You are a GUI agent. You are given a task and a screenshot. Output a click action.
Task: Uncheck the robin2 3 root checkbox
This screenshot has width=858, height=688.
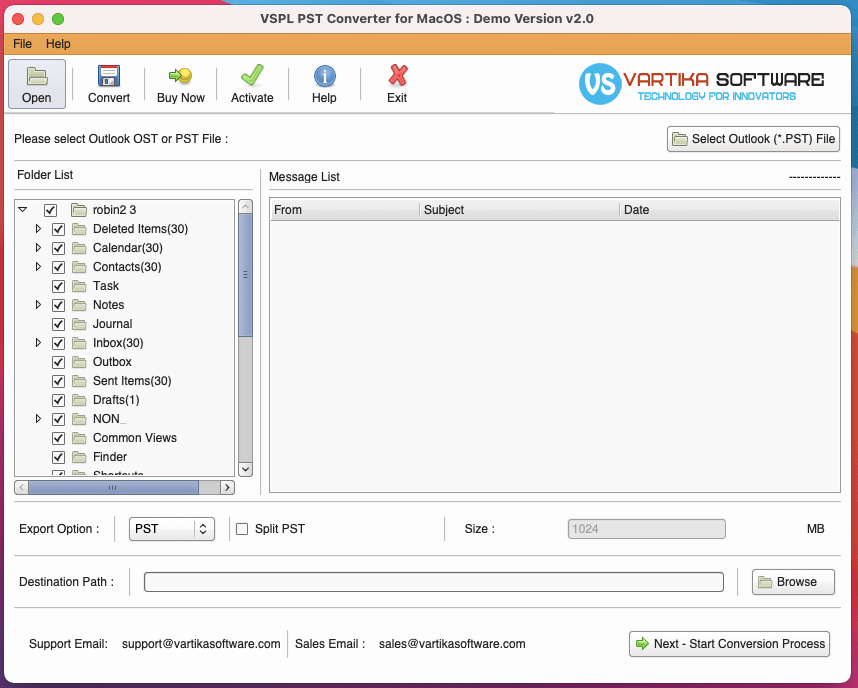[x=50, y=210]
